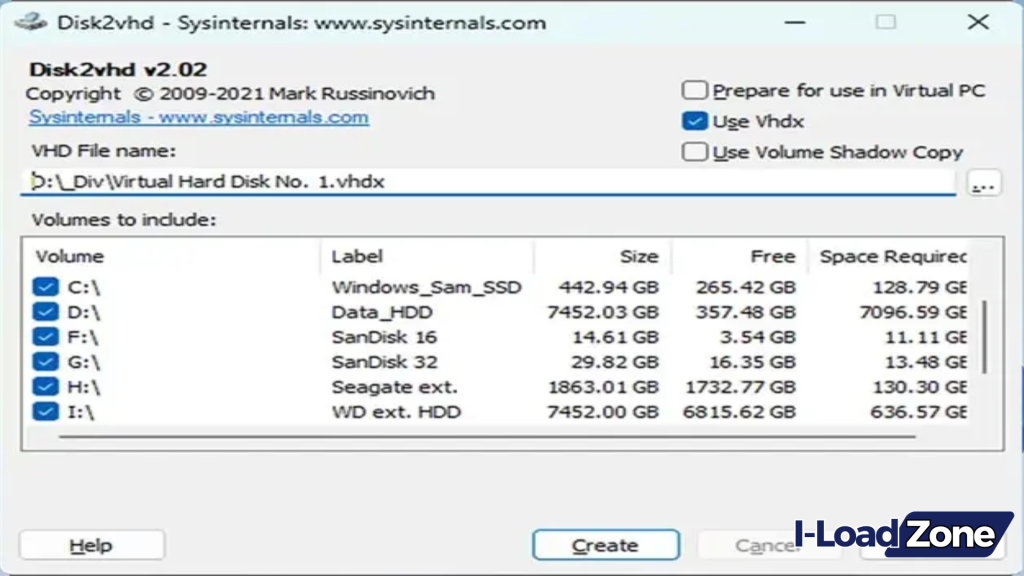Enable Prepare for use in Virtual PC
The height and width of the screenshot is (576, 1024).
pos(694,90)
